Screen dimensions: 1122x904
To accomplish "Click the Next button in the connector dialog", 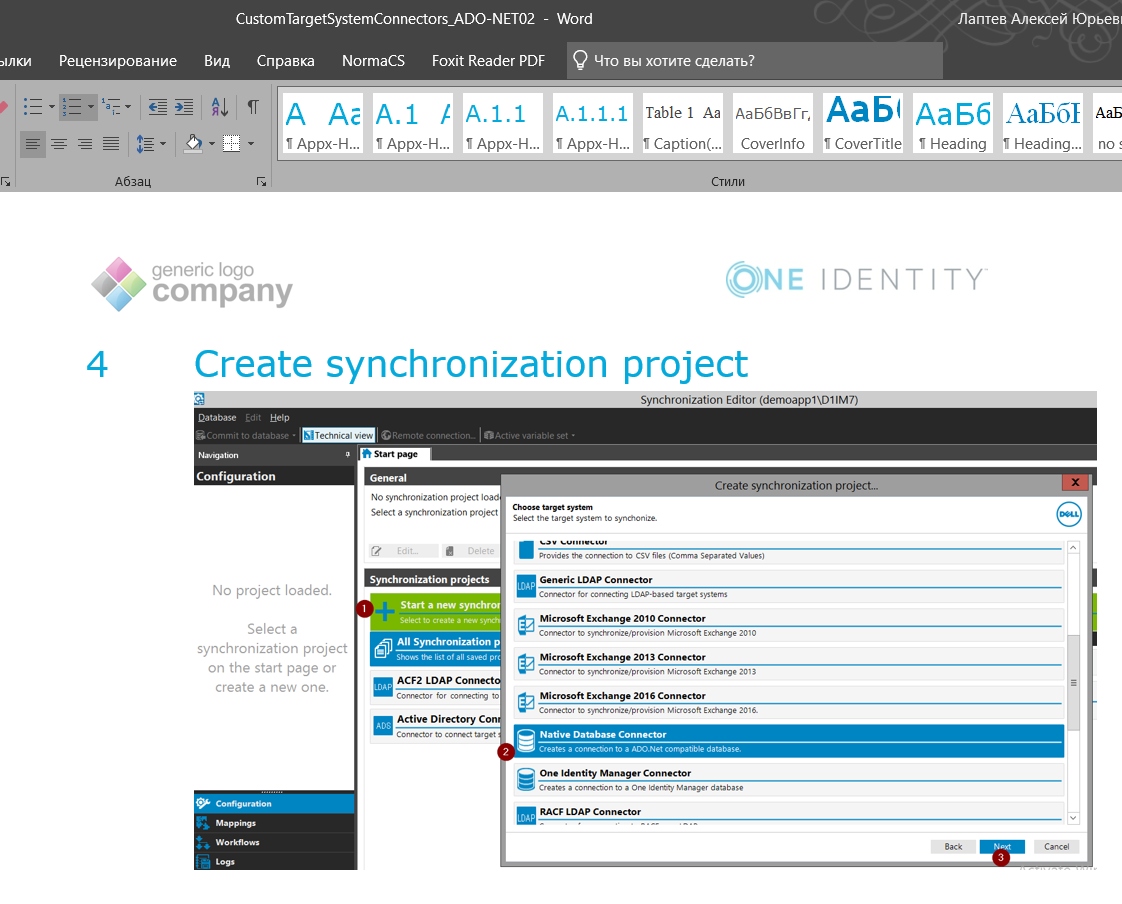I will (1003, 846).
